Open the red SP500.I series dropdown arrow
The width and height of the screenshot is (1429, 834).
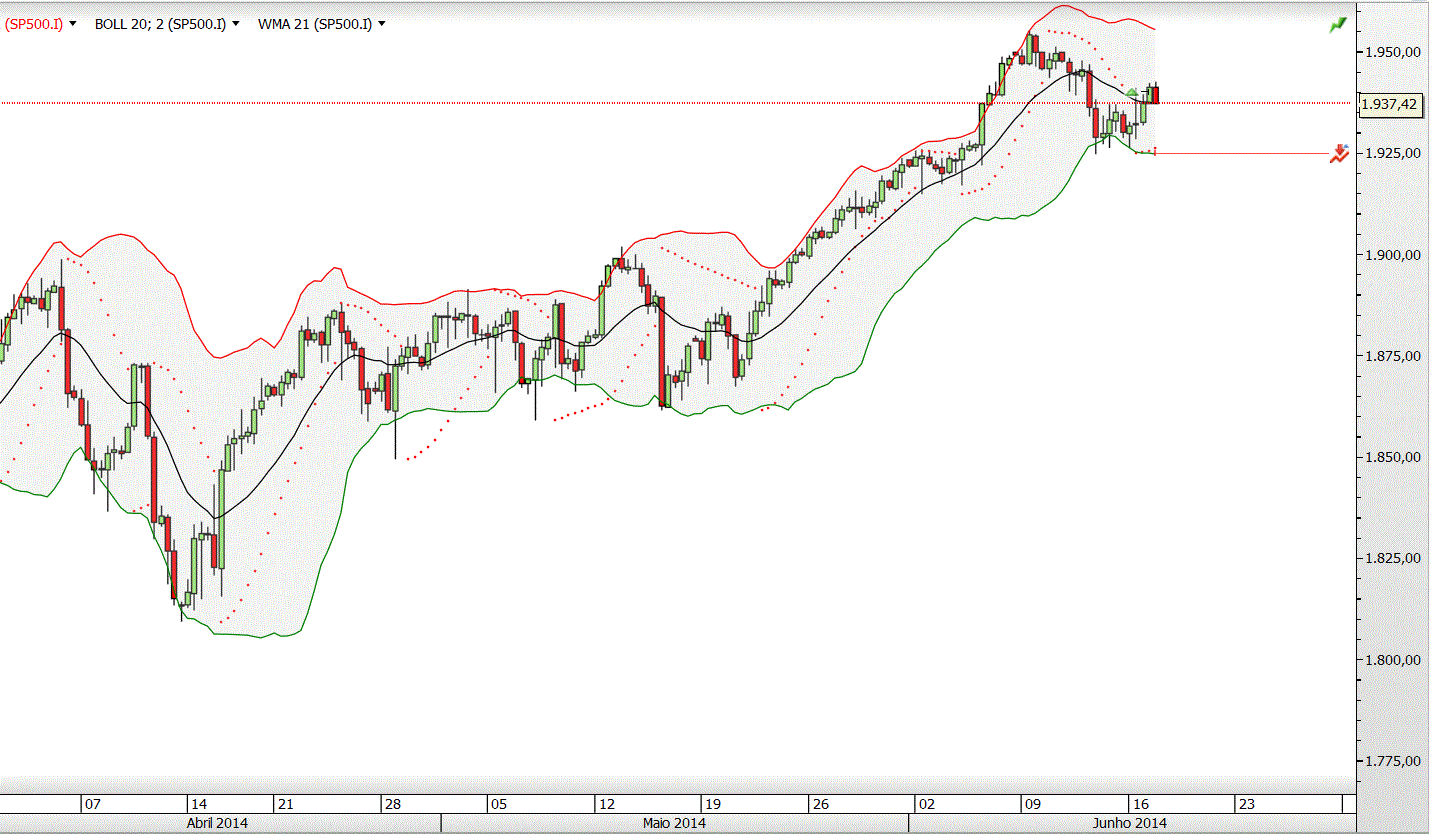(x=73, y=24)
